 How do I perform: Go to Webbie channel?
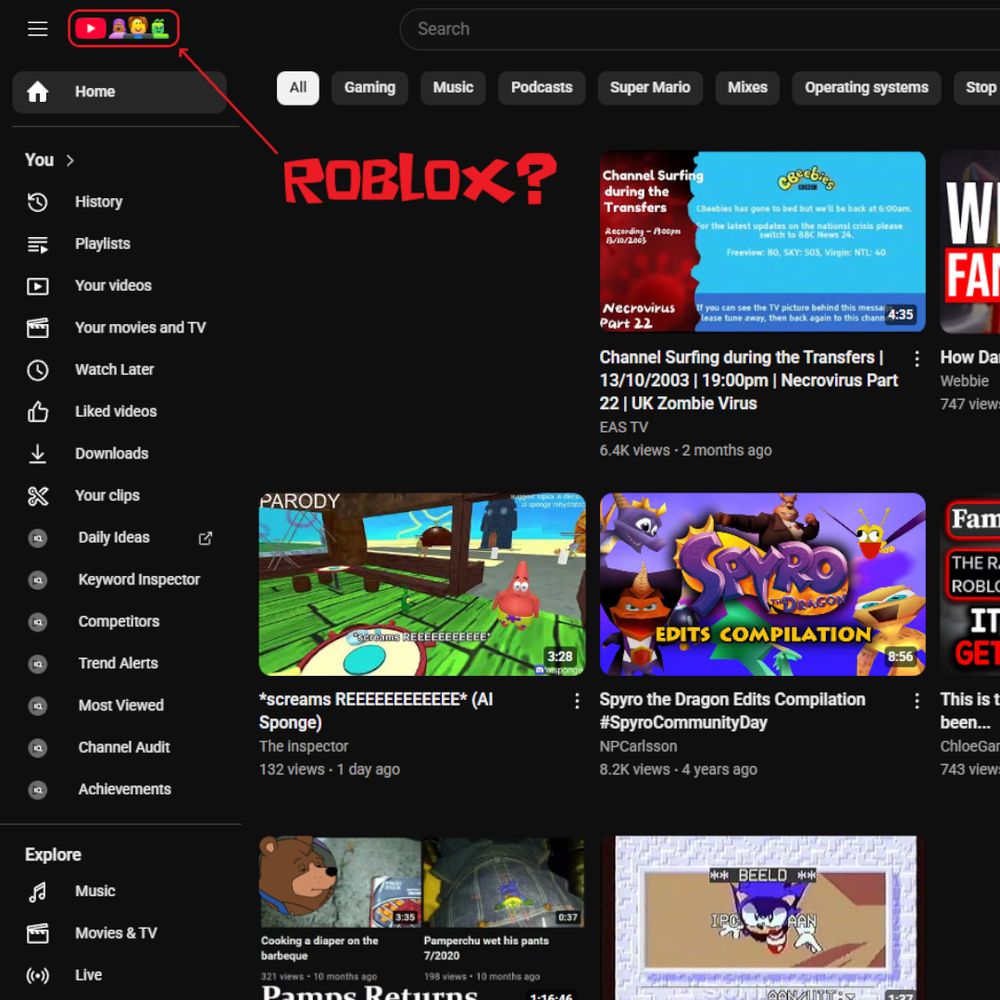(x=964, y=381)
